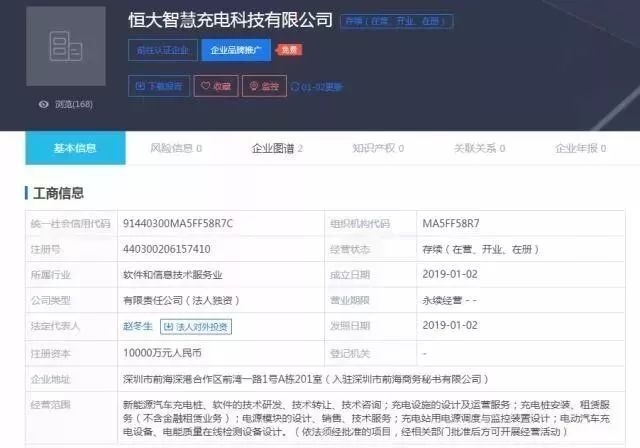640x448 pixels.
Task: Click the eye icon beside 浏览(168)
Action: click(43, 104)
